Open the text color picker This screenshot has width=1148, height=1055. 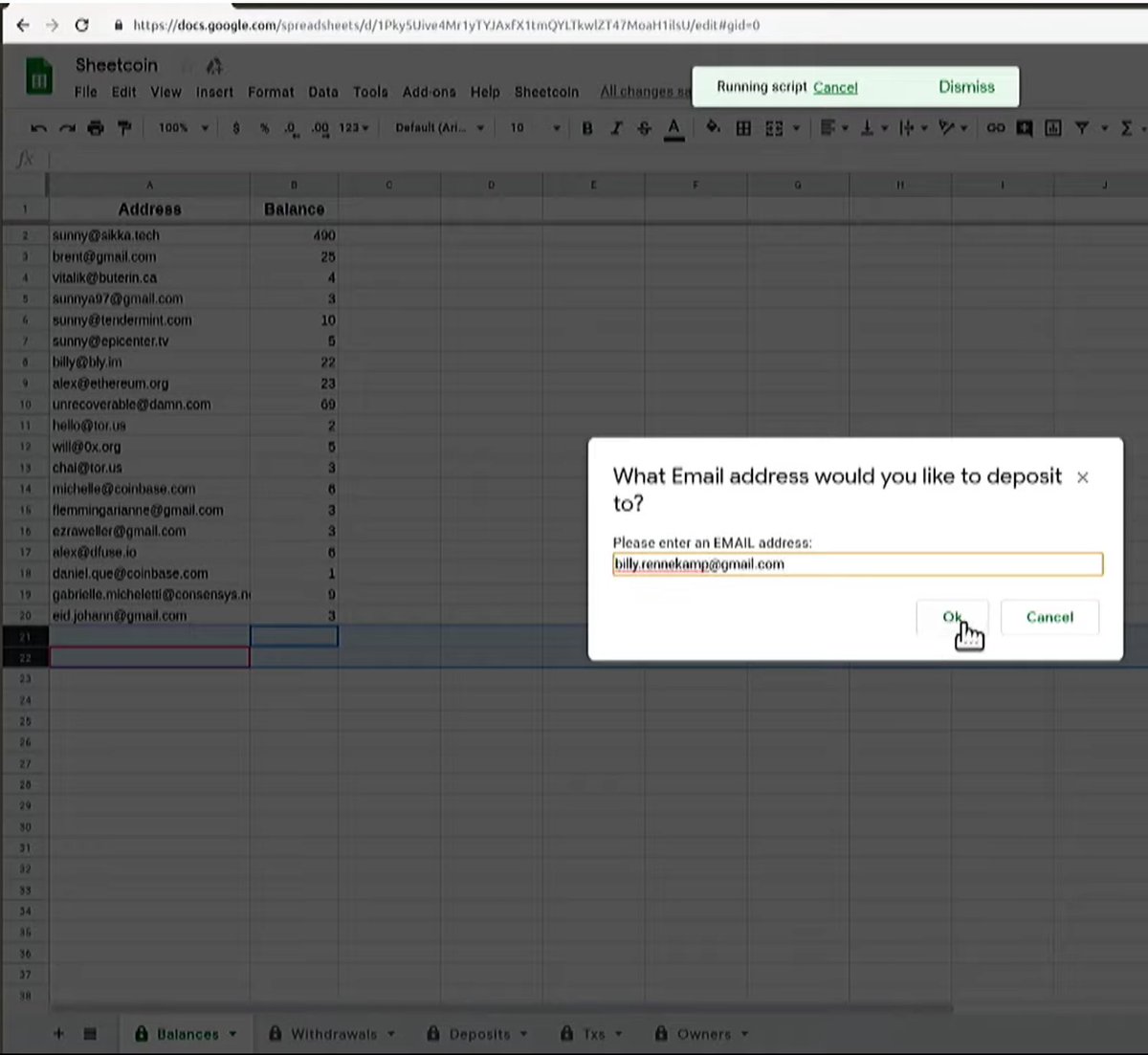point(673,129)
